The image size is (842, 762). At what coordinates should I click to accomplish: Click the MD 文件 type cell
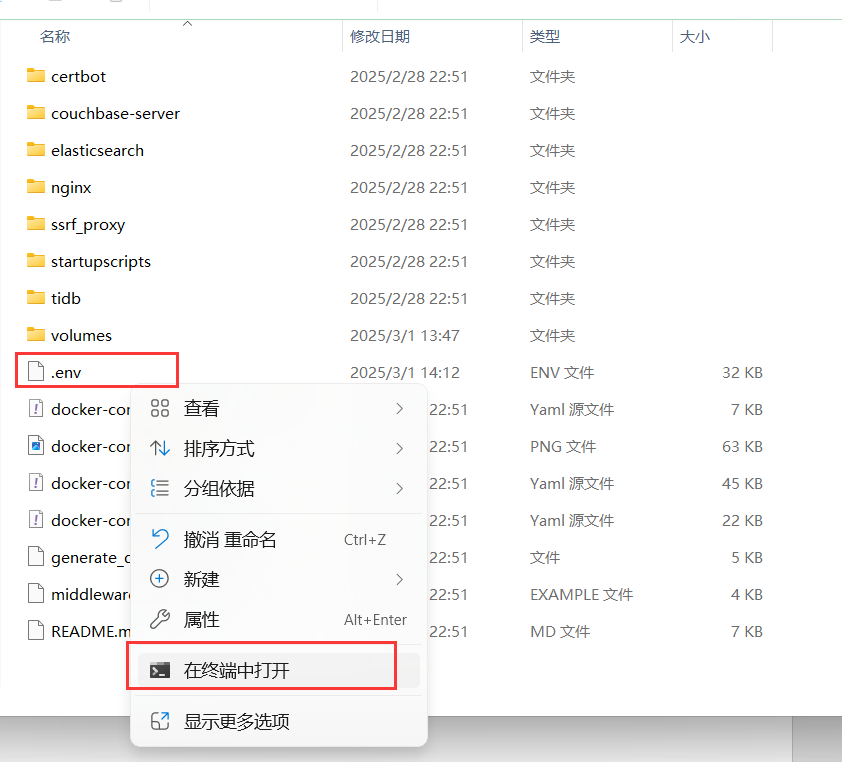[x=560, y=632]
